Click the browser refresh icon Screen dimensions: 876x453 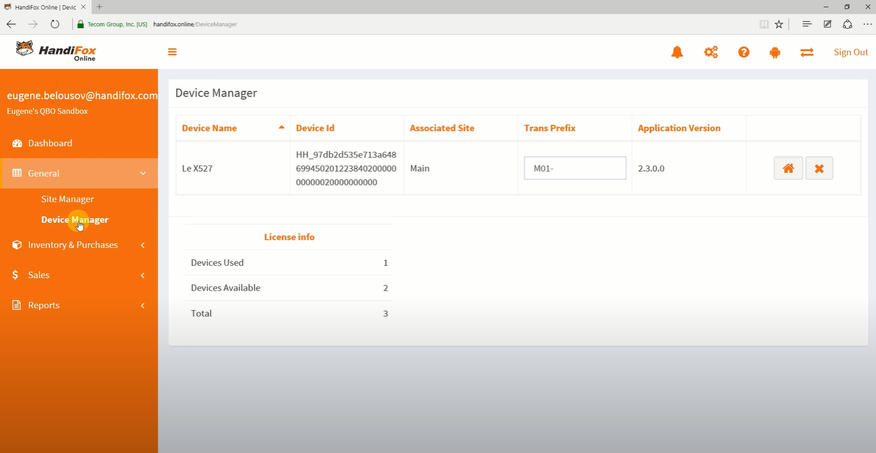point(55,24)
